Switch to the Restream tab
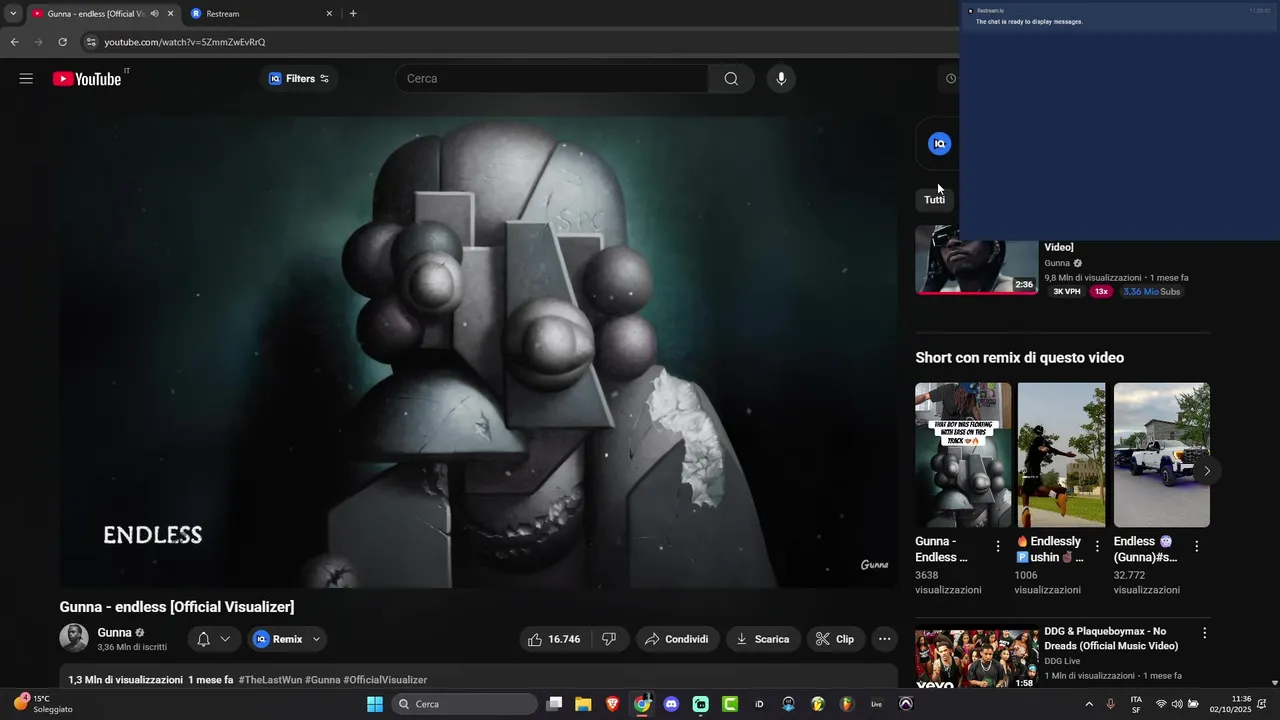This screenshot has height=720, width=1280. [261, 14]
